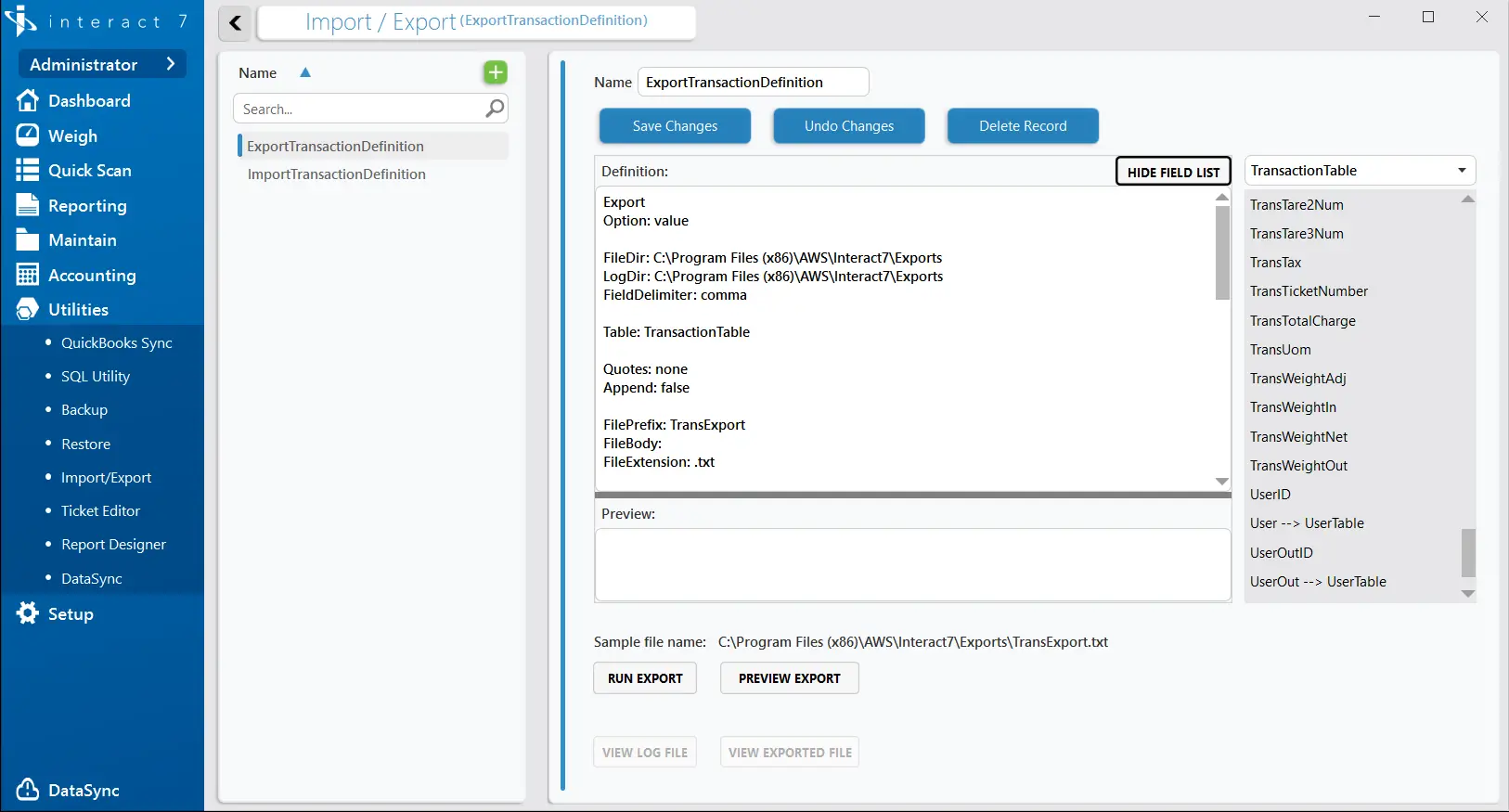Image resolution: width=1509 pixels, height=812 pixels.
Task: Select ImportTransactionDefinition in the list
Action: pos(336,174)
